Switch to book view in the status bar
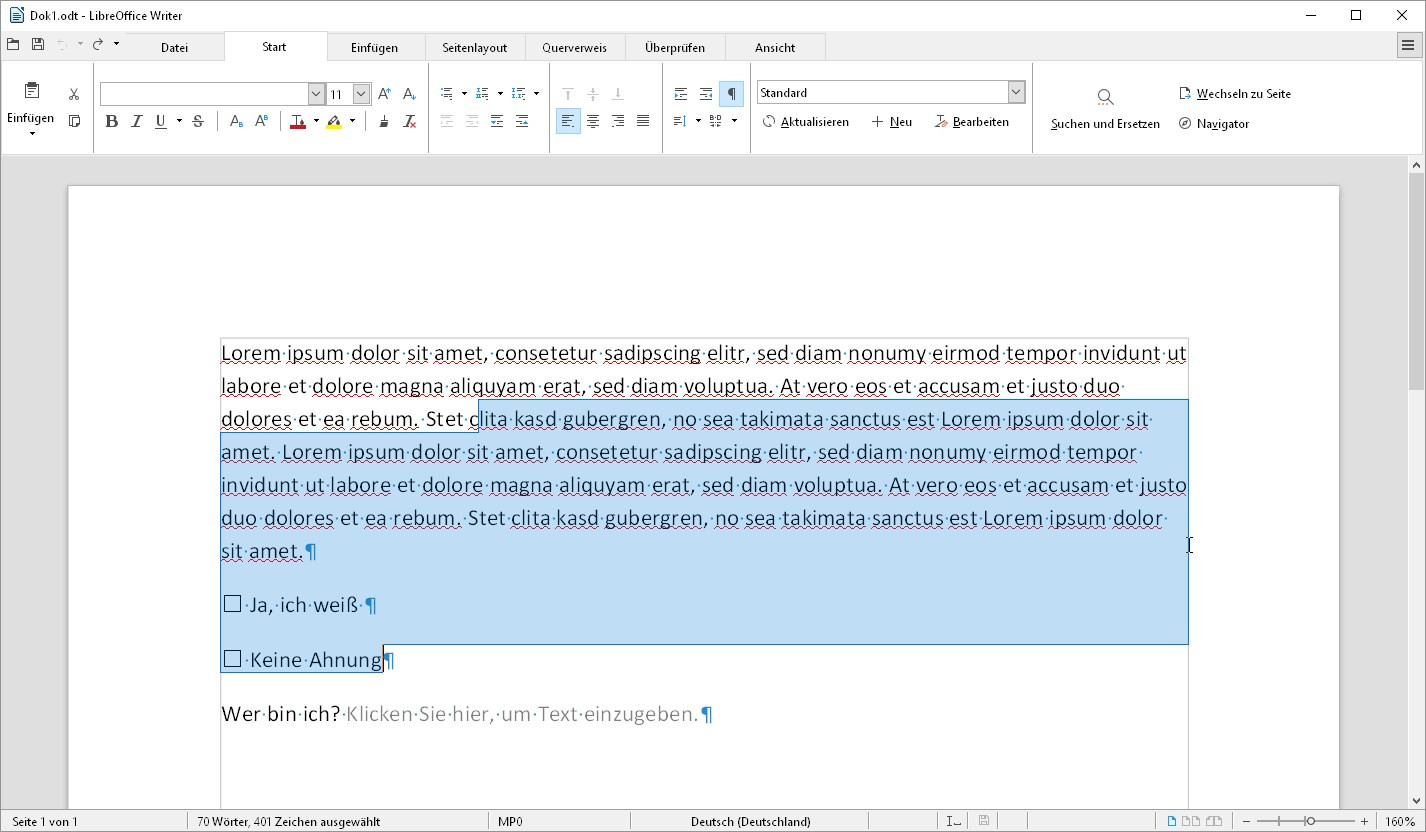 (x=1213, y=821)
